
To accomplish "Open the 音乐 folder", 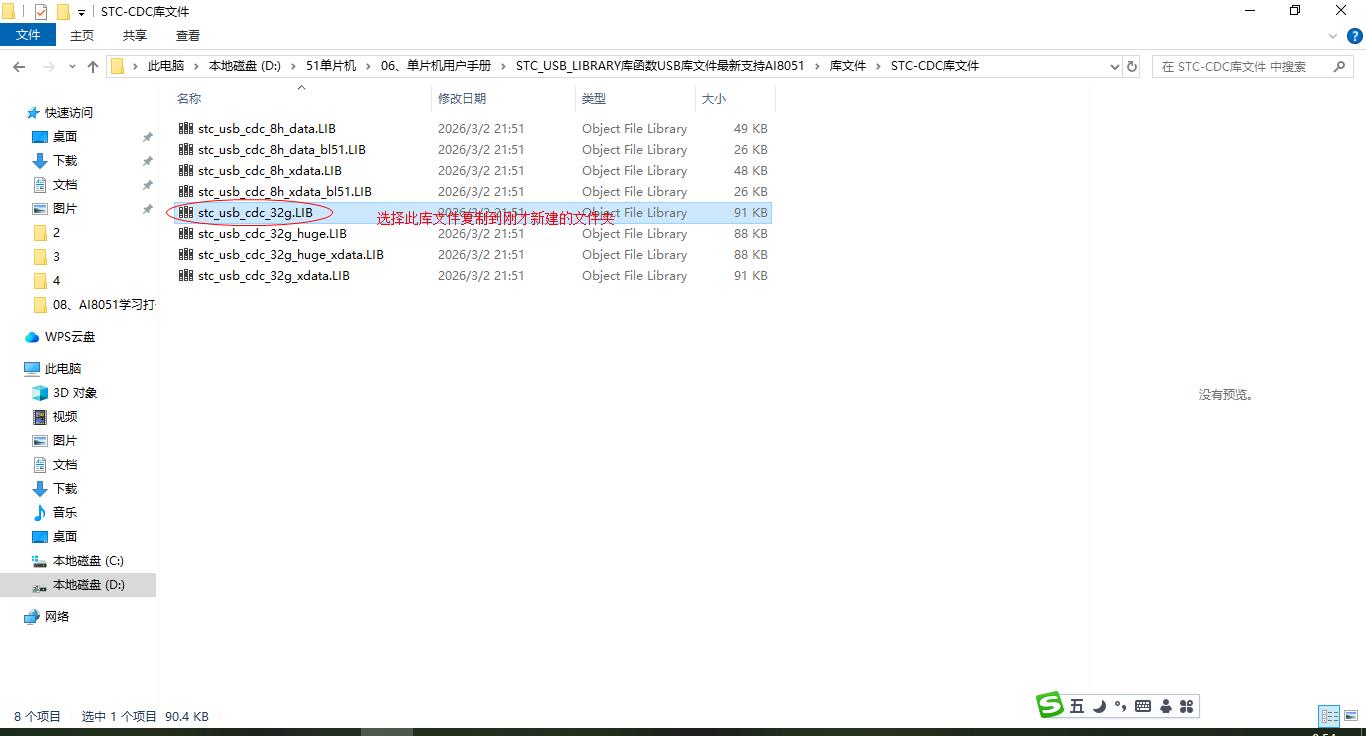I will [x=65, y=513].
